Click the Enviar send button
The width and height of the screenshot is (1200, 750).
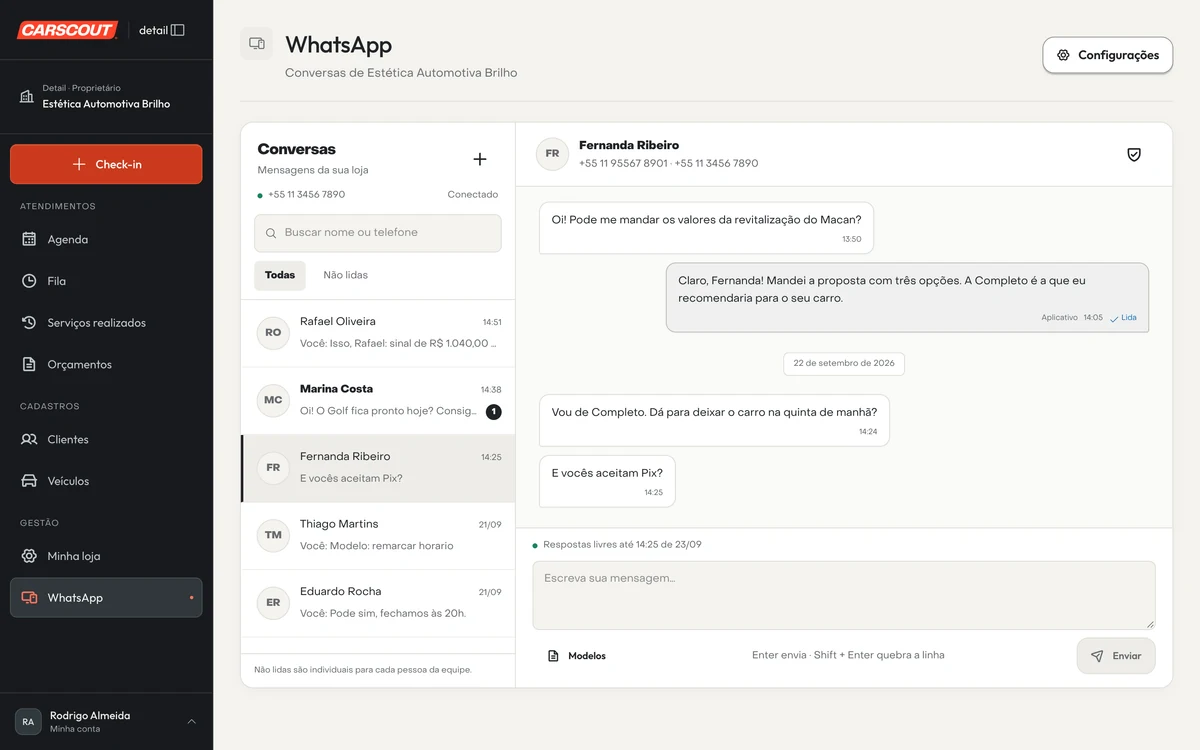pyautogui.click(x=1116, y=656)
